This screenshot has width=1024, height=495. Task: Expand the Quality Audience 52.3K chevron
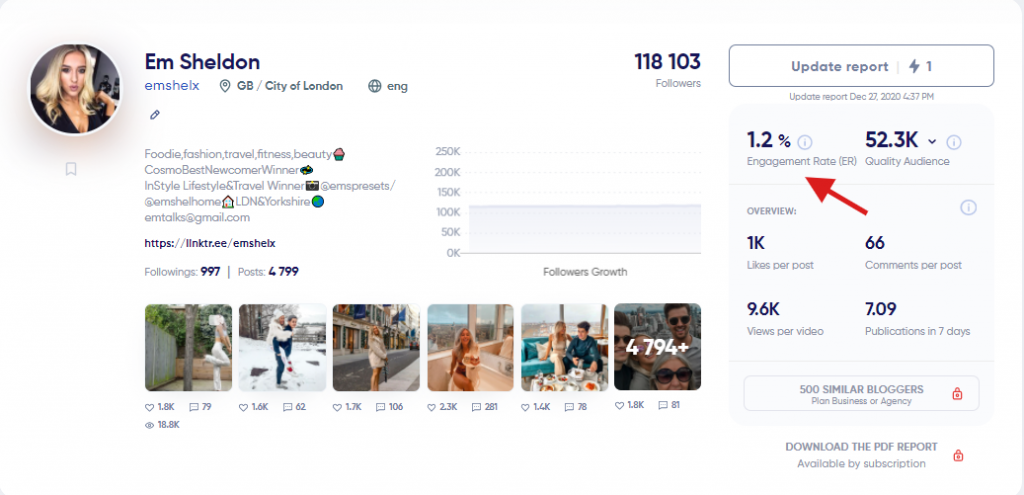click(932, 142)
